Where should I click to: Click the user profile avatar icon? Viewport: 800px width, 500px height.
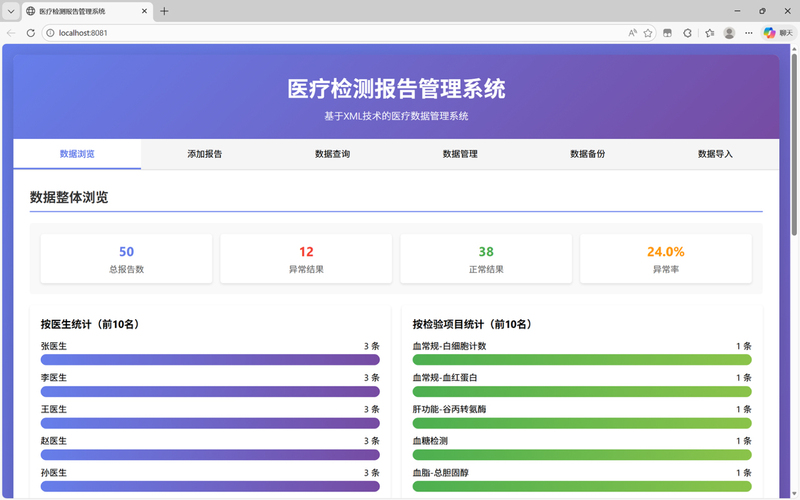[729, 33]
